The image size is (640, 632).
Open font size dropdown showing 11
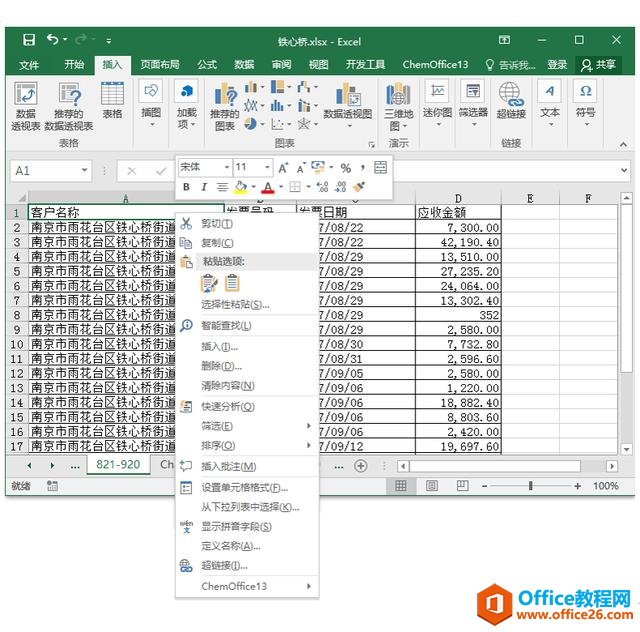tap(267, 167)
